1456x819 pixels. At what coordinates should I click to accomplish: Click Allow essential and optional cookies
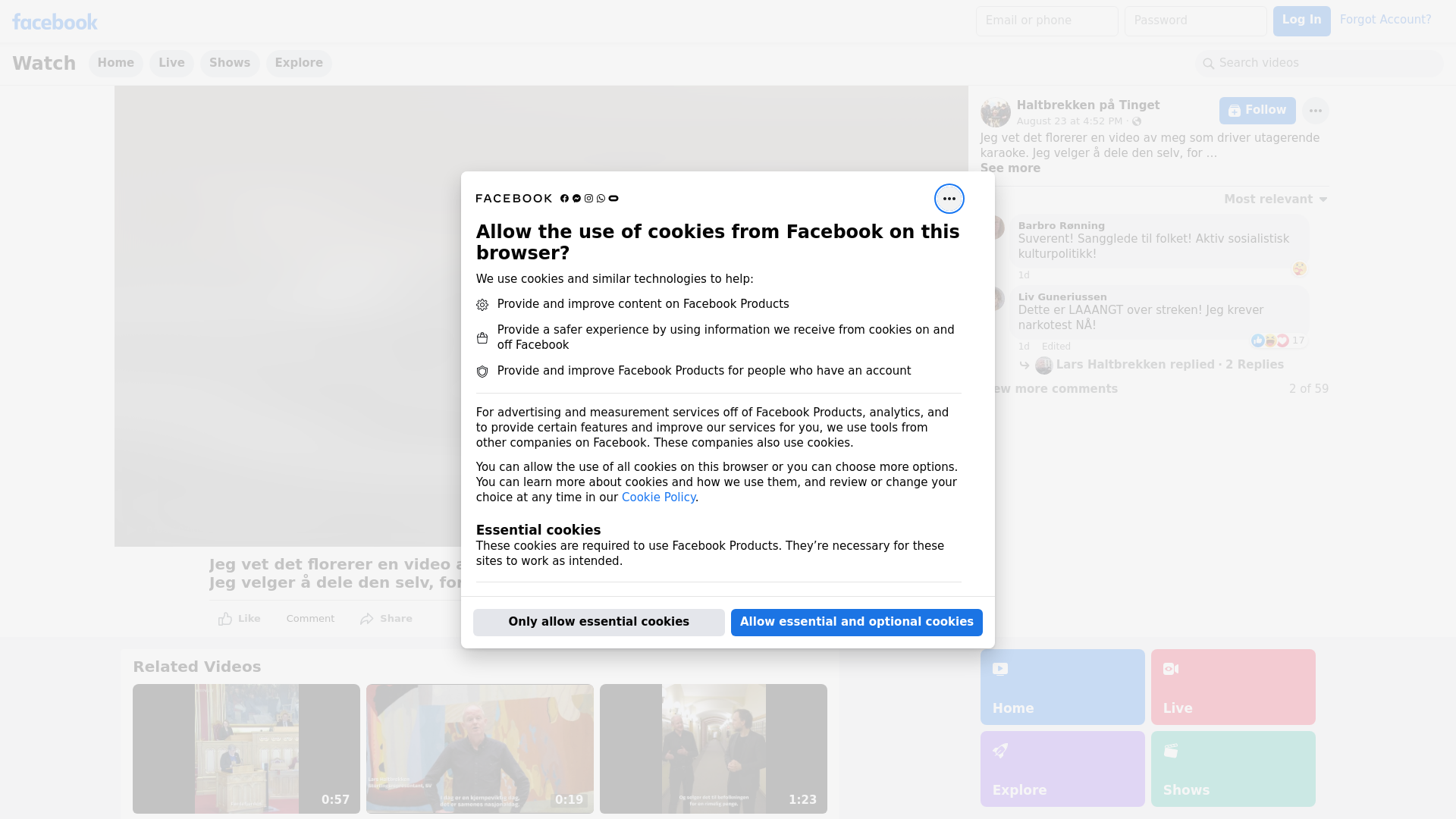[857, 623]
